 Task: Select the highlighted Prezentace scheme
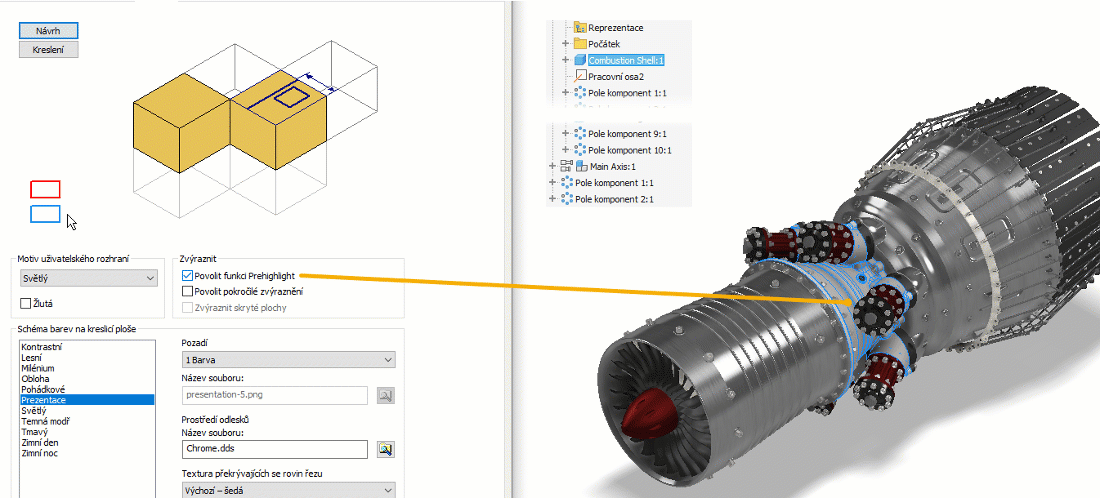point(87,400)
